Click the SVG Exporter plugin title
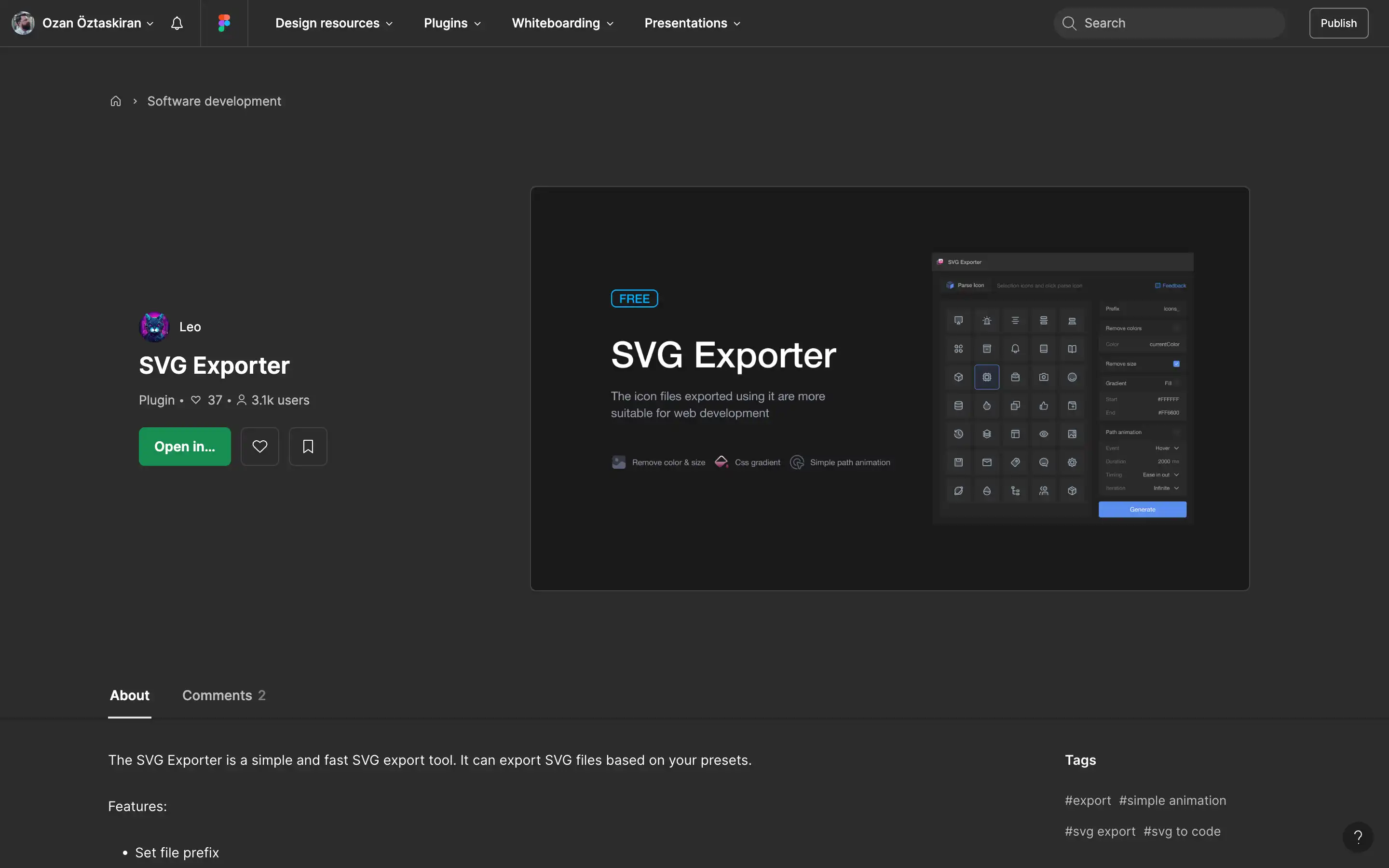Image resolution: width=1389 pixels, height=868 pixels. pyautogui.click(x=214, y=365)
